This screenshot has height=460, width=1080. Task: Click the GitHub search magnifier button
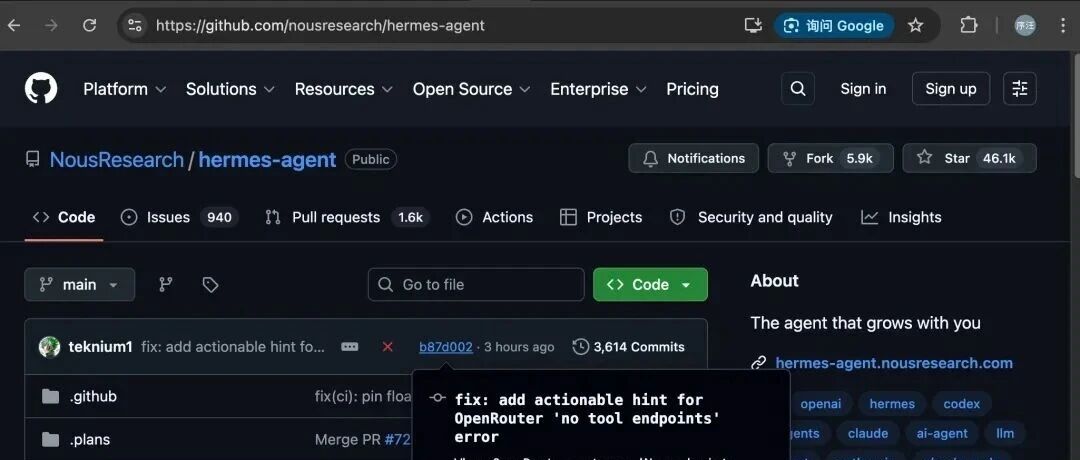(798, 89)
